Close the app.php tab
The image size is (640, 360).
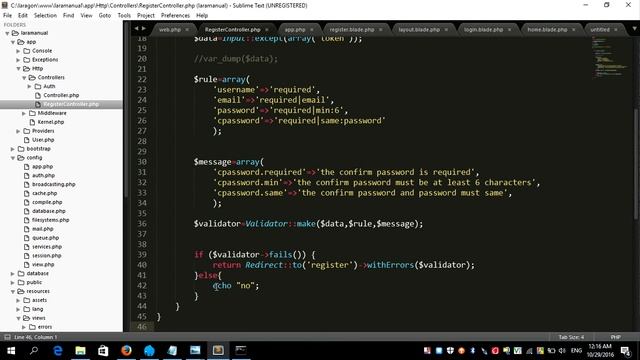click(312, 29)
